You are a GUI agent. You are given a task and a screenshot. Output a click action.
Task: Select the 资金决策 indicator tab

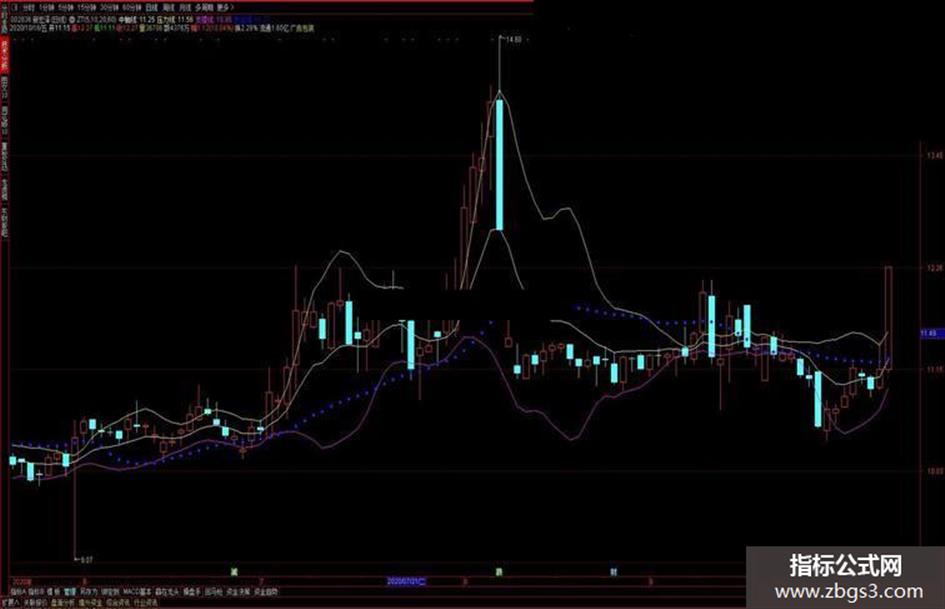237,592
